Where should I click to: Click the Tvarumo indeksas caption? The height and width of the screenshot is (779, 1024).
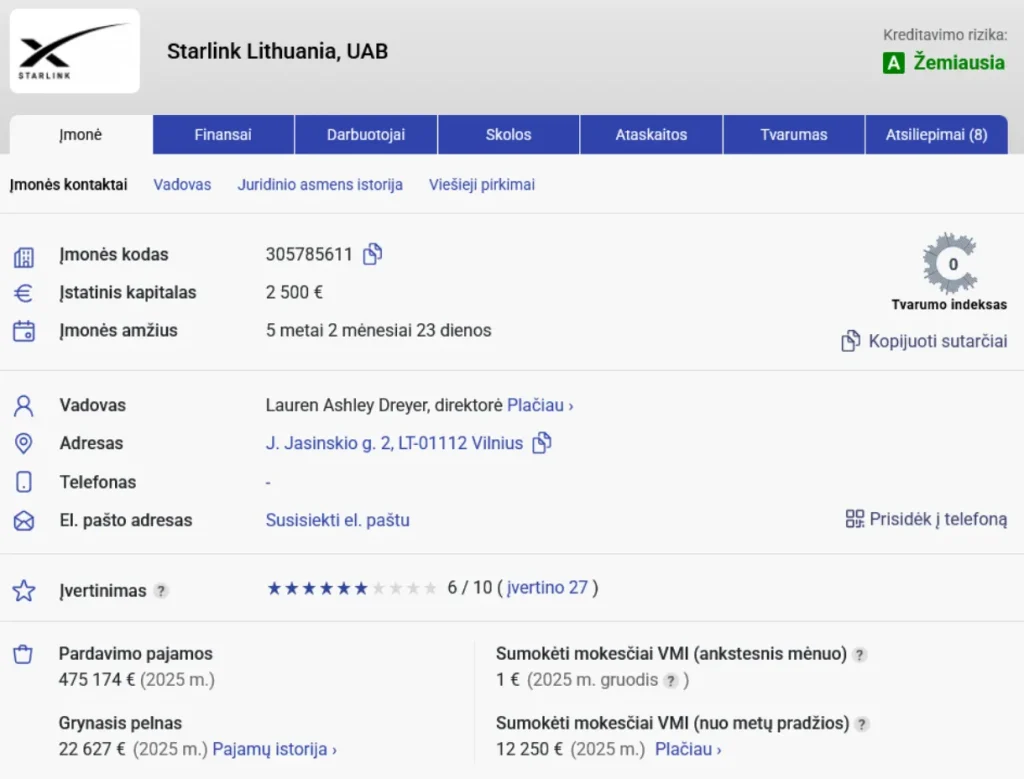(x=949, y=304)
